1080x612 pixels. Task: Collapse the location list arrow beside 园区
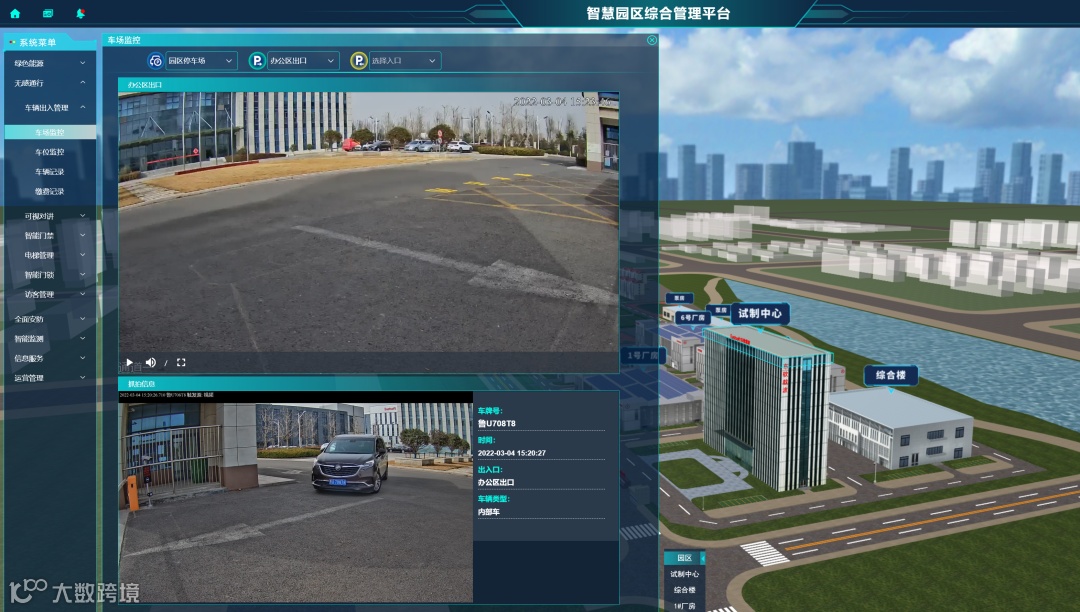point(703,558)
